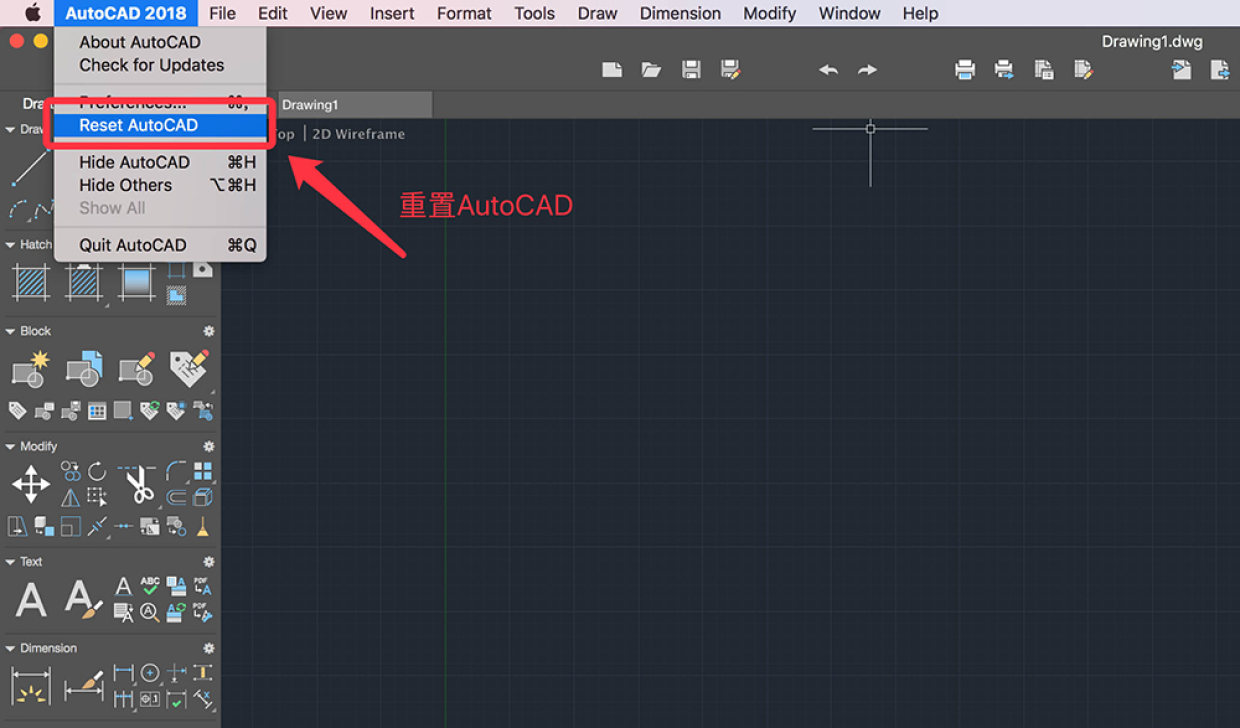Image resolution: width=1240 pixels, height=728 pixels.
Task: Collapse the Dimension panel triangle
Action: click(10, 648)
